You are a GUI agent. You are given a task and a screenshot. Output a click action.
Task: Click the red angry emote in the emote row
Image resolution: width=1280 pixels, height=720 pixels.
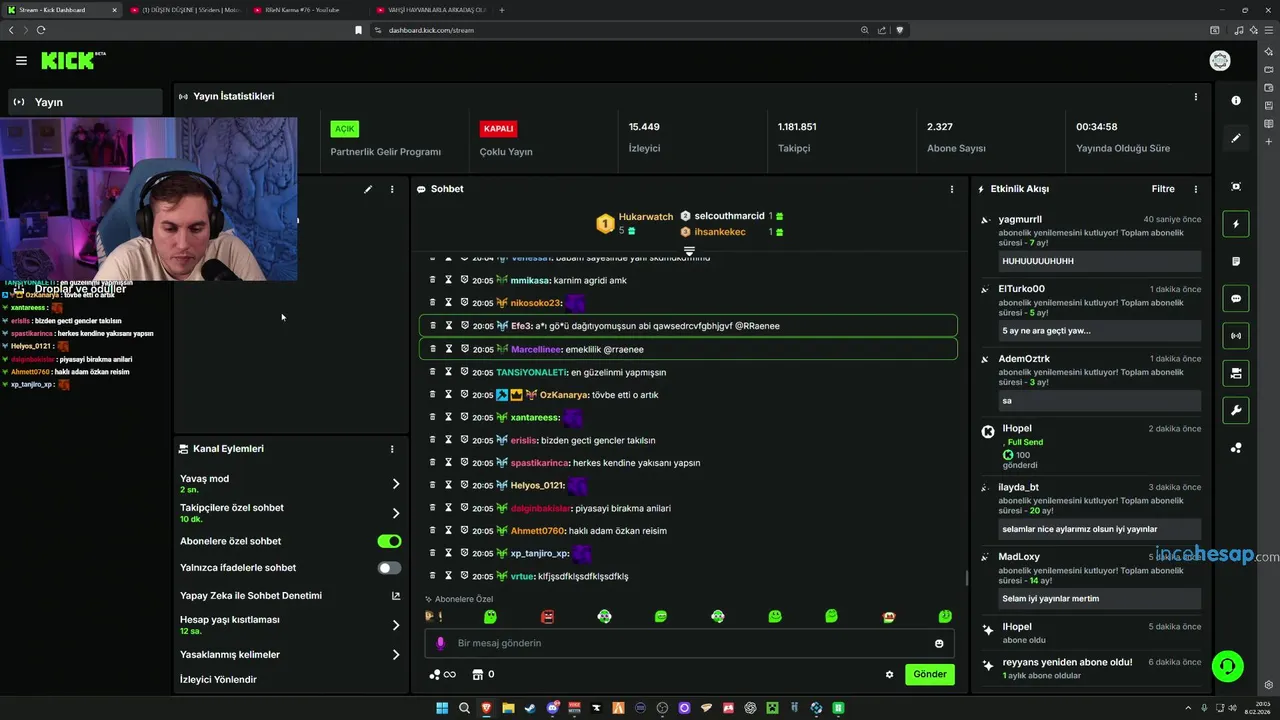(547, 617)
